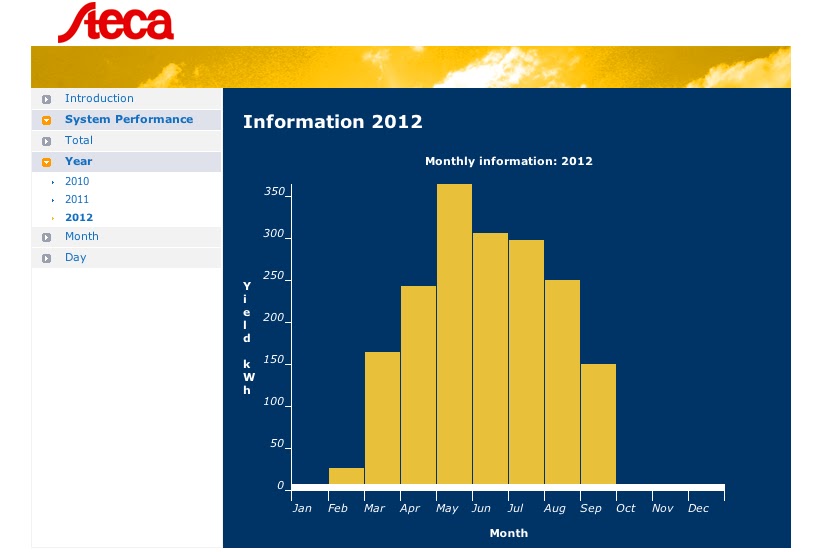The image size is (820, 552).
Task: Click the 'May' axis label
Action: pyautogui.click(x=447, y=508)
